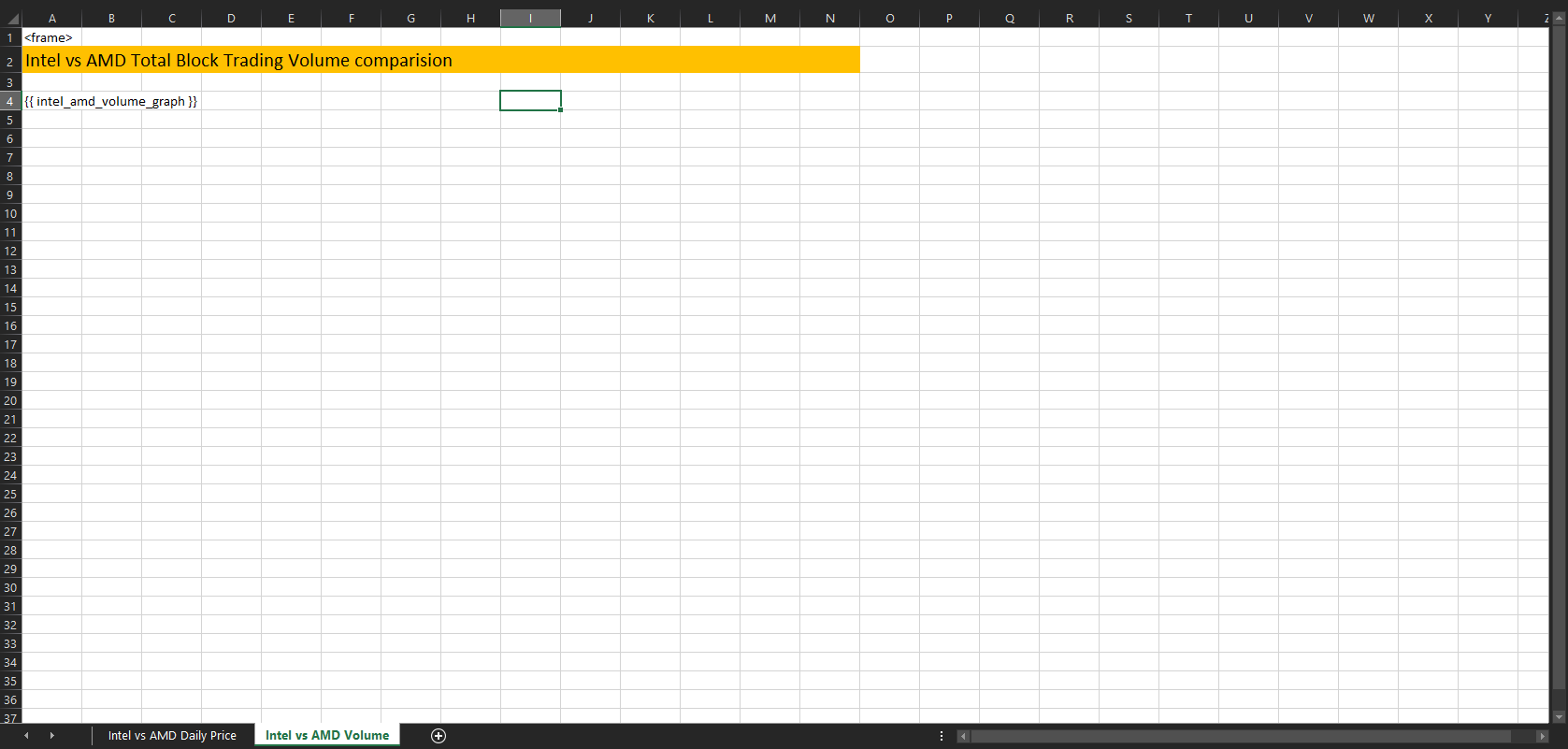Click the vertical scrollbar track

pos(1559,365)
